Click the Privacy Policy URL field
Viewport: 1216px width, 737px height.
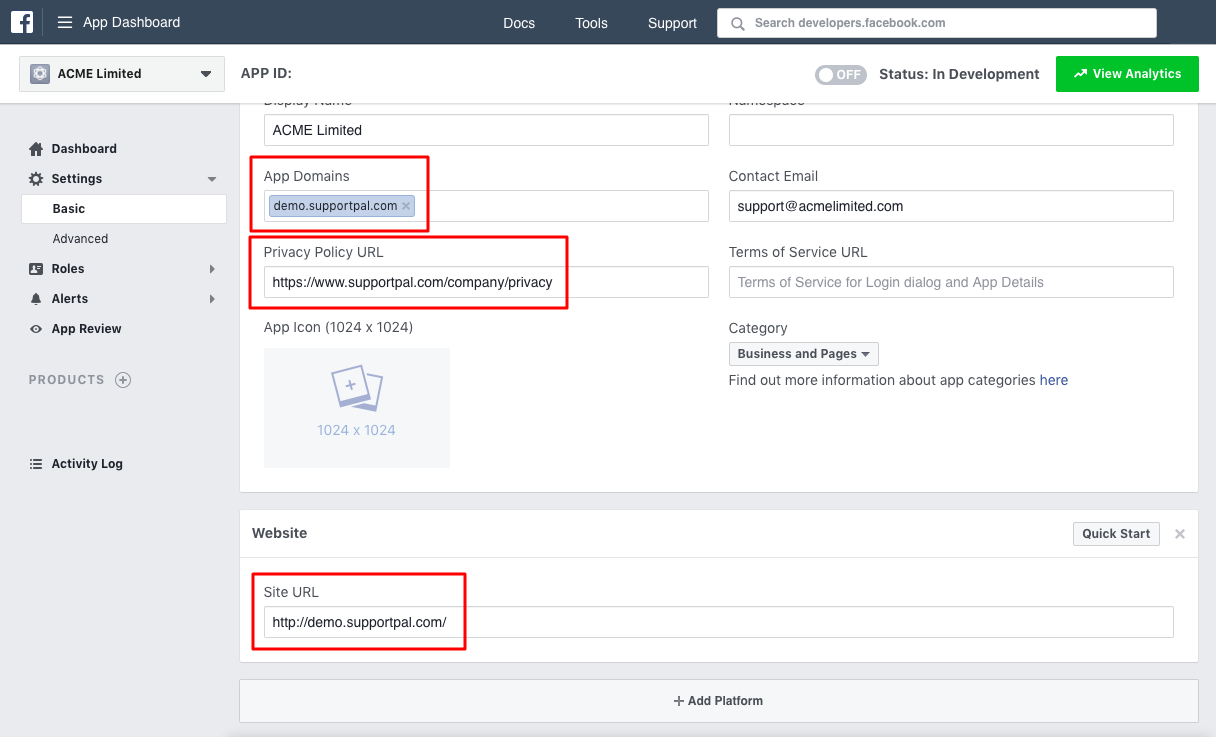click(486, 282)
